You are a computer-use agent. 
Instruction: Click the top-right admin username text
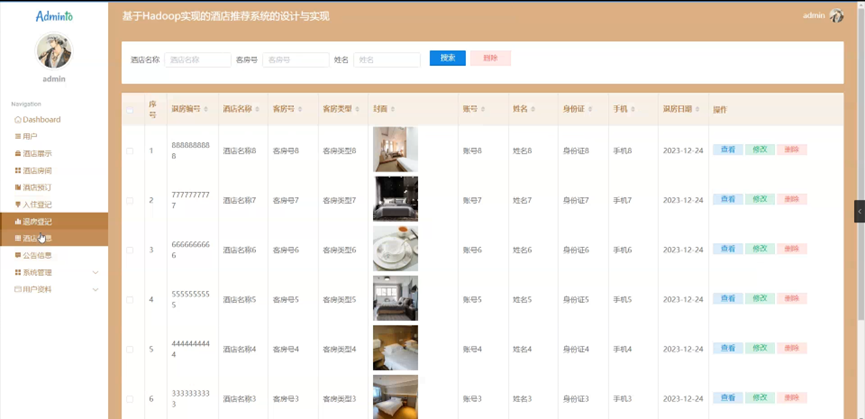[814, 15]
